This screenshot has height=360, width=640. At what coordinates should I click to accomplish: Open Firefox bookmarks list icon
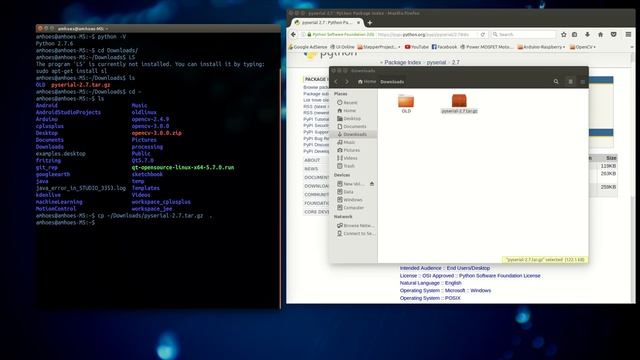tap(575, 35)
